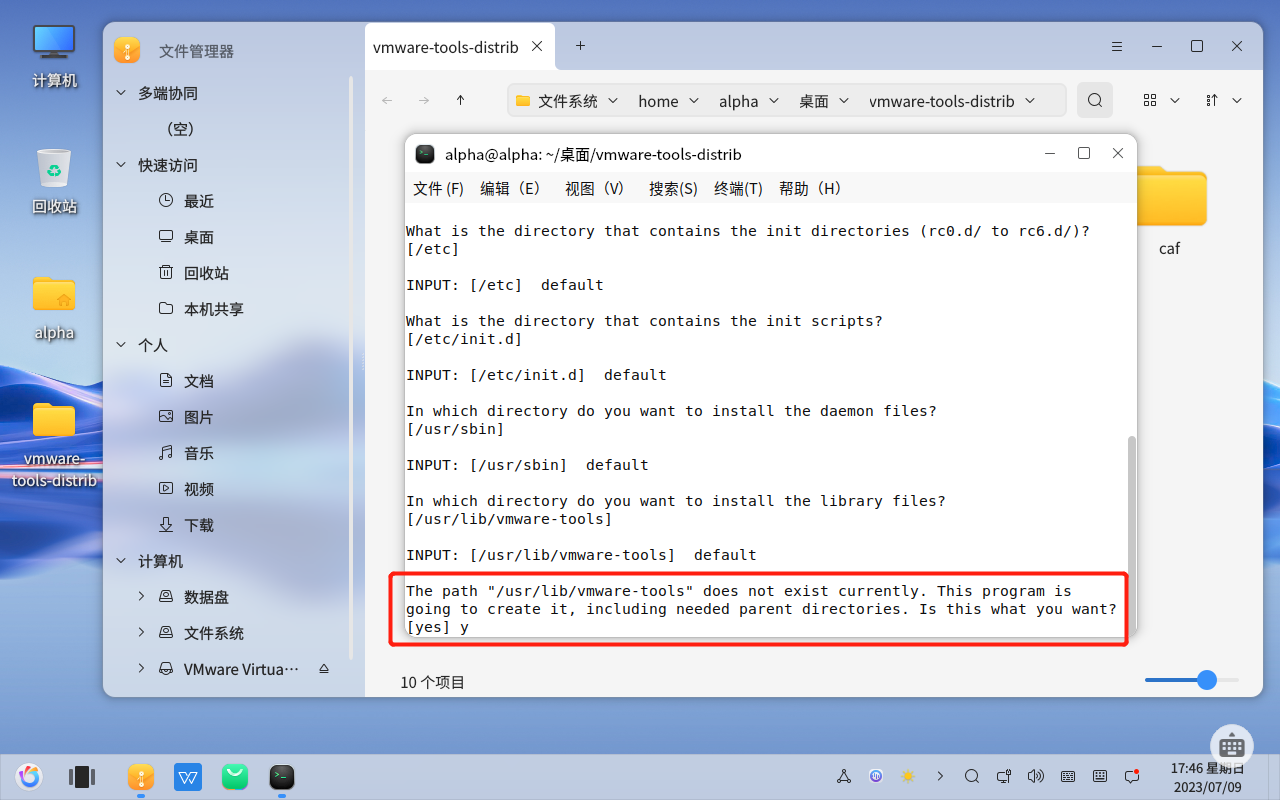Expand VMware Virtual drive tree node
This screenshot has height=800, width=1280.
[x=141, y=669]
